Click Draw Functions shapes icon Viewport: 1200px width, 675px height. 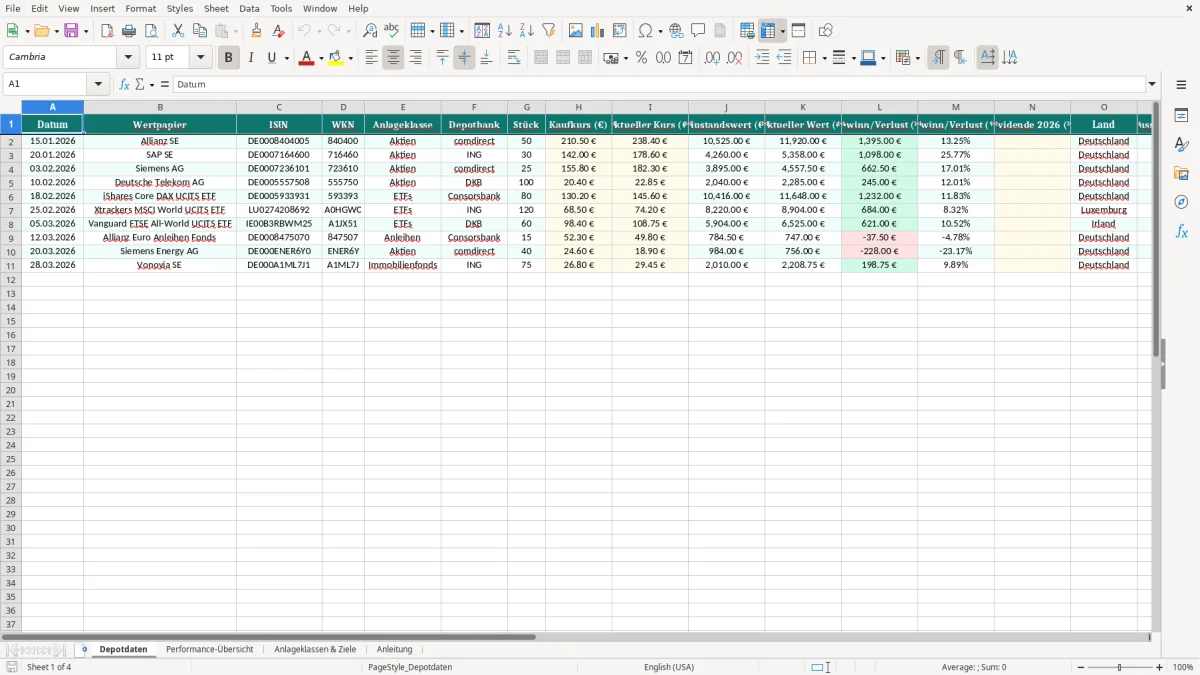click(826, 31)
